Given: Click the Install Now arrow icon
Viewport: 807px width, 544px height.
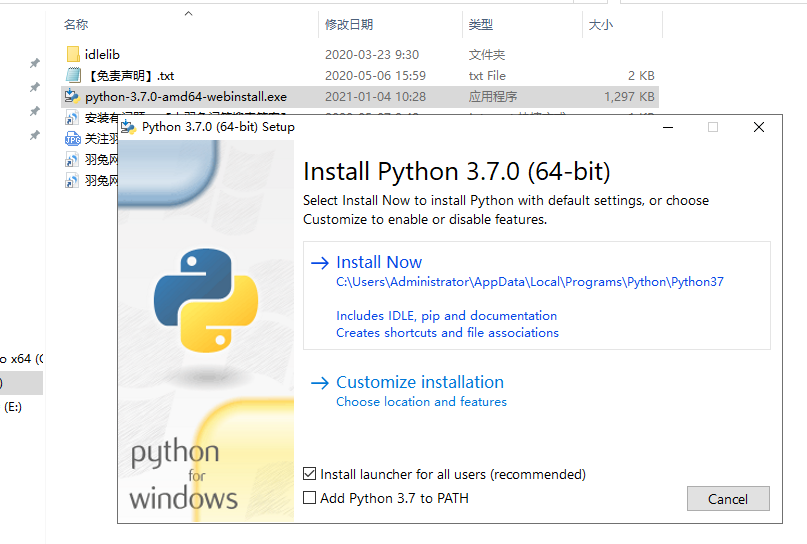Looking at the screenshot, I should click(320, 263).
